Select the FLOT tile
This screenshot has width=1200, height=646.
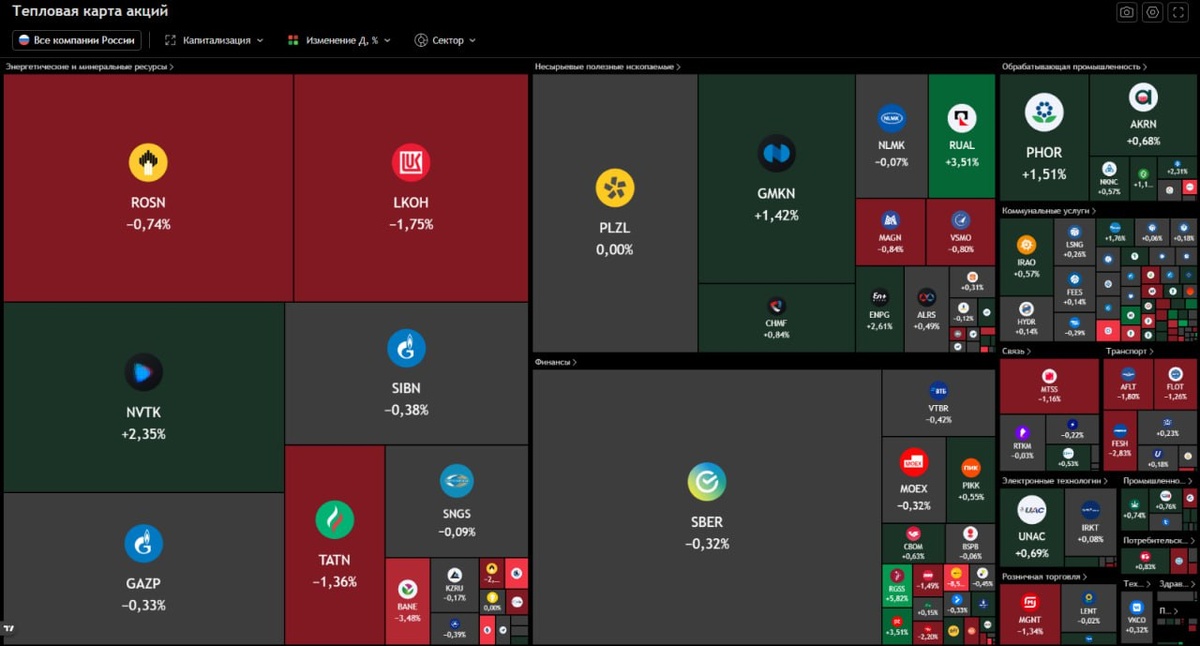coord(1175,385)
